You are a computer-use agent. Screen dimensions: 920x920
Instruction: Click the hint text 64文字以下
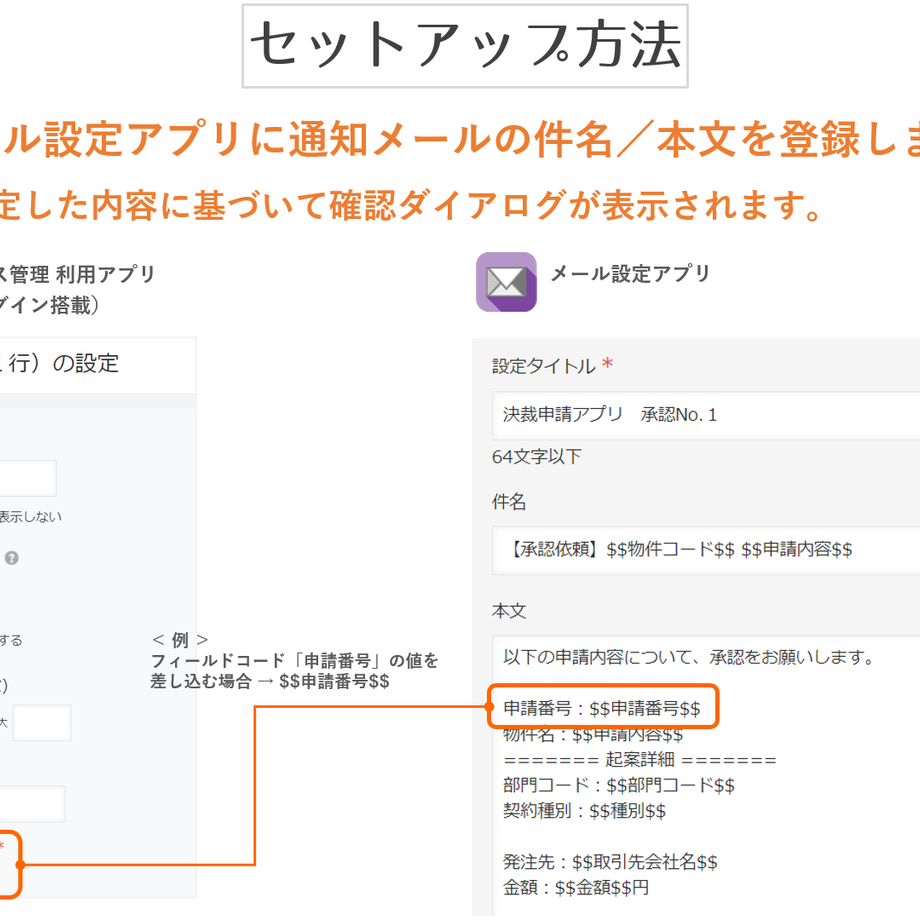537,456
